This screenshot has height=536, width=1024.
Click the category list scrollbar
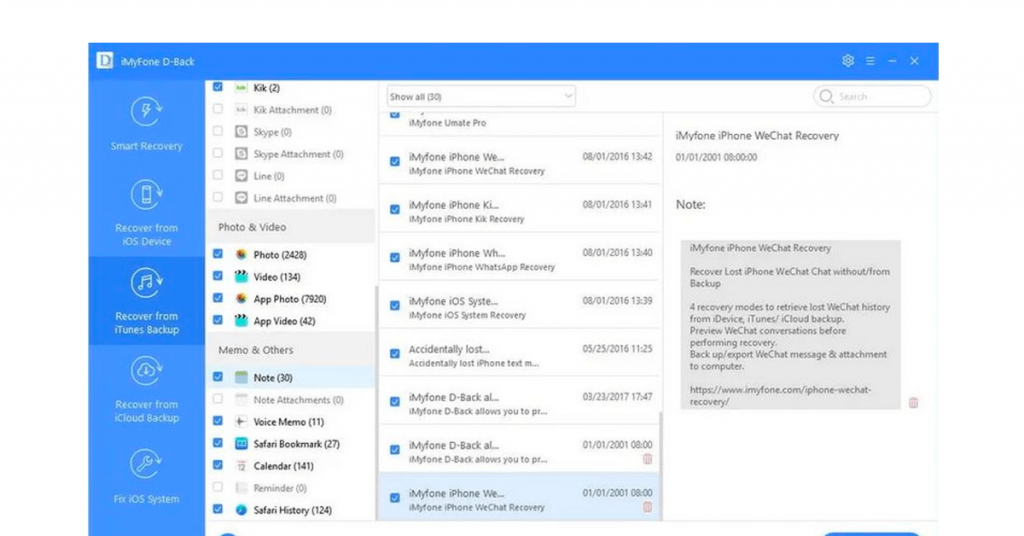click(376, 403)
